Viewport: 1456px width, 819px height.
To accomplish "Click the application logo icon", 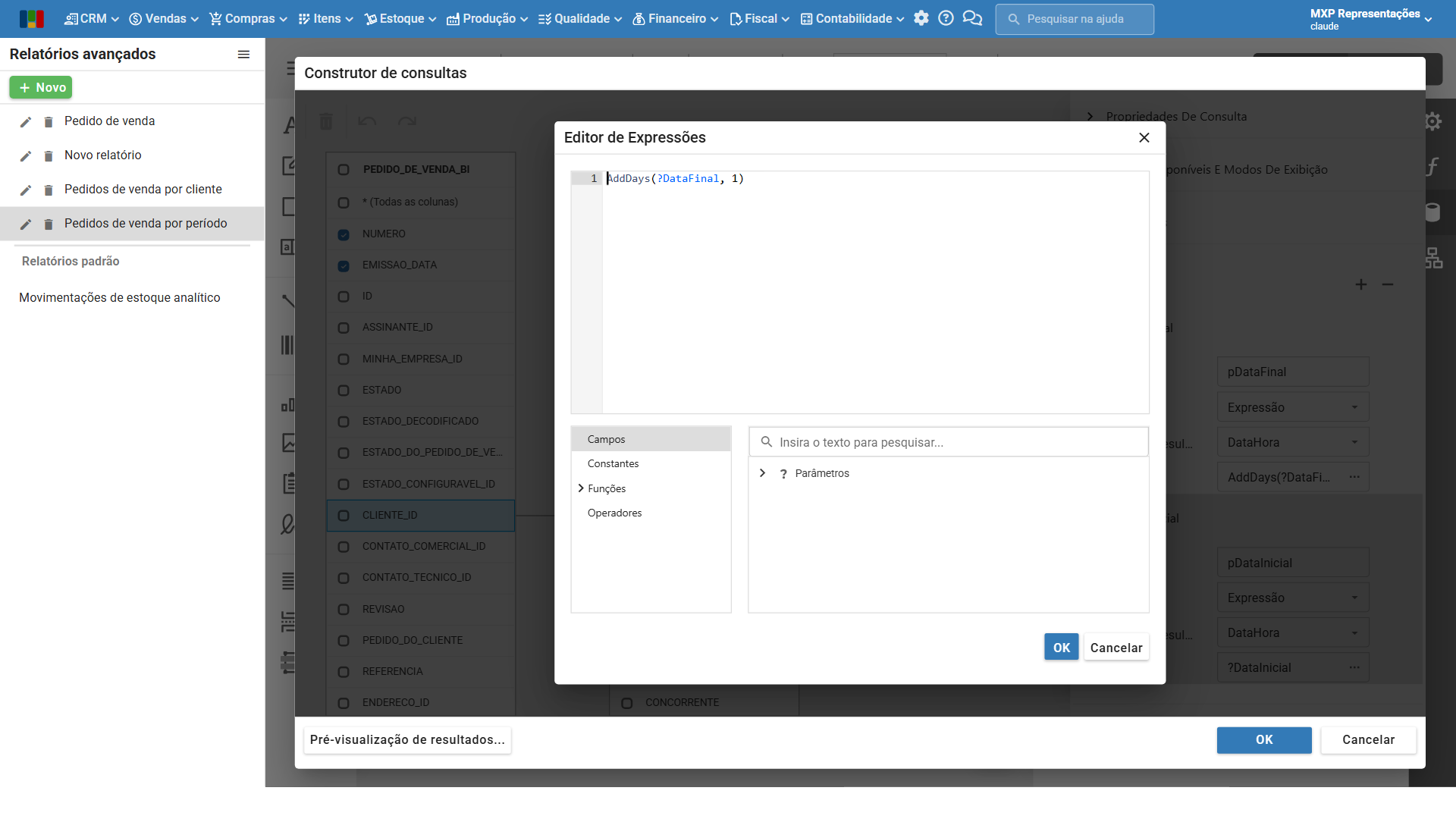I will pos(31,19).
